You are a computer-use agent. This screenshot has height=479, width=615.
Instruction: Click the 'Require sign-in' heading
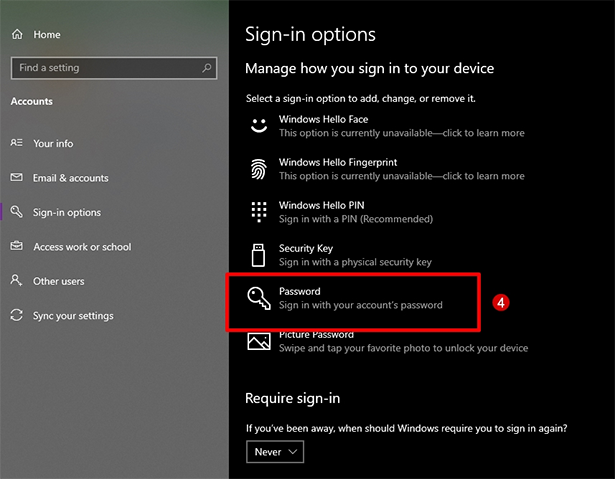coord(293,398)
